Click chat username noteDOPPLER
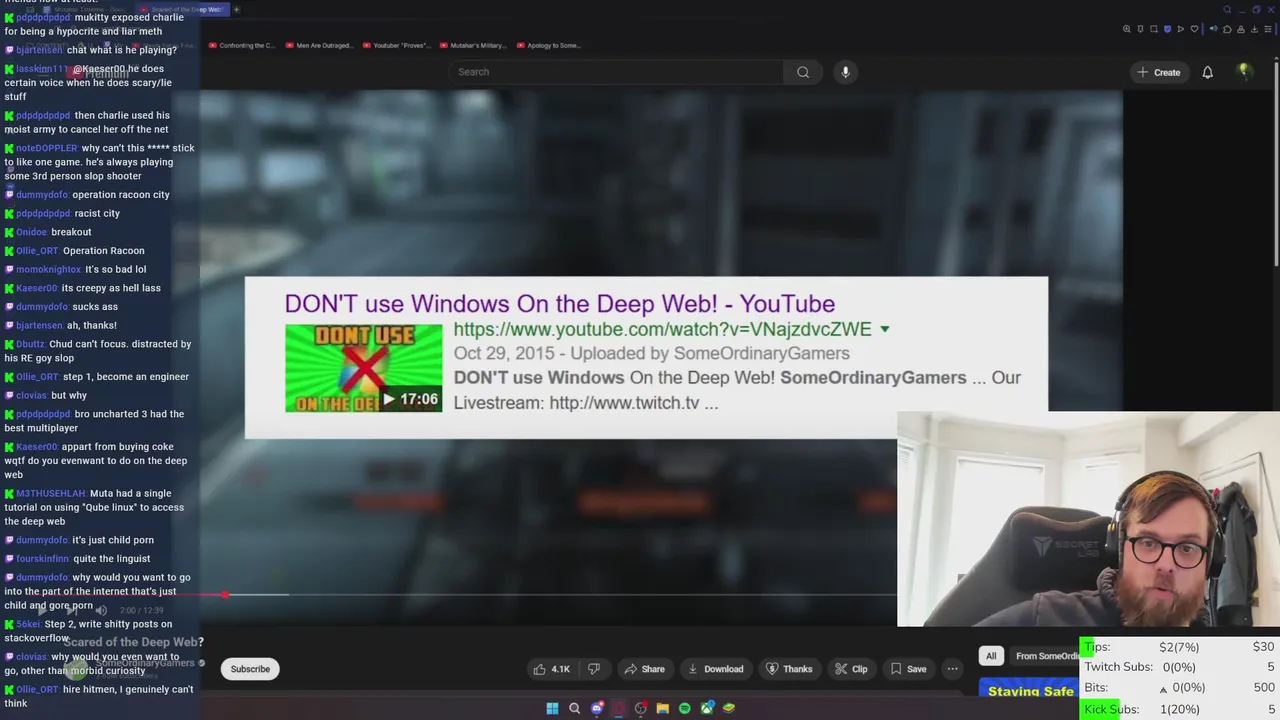Viewport: 1280px width, 720px height. coord(46,148)
